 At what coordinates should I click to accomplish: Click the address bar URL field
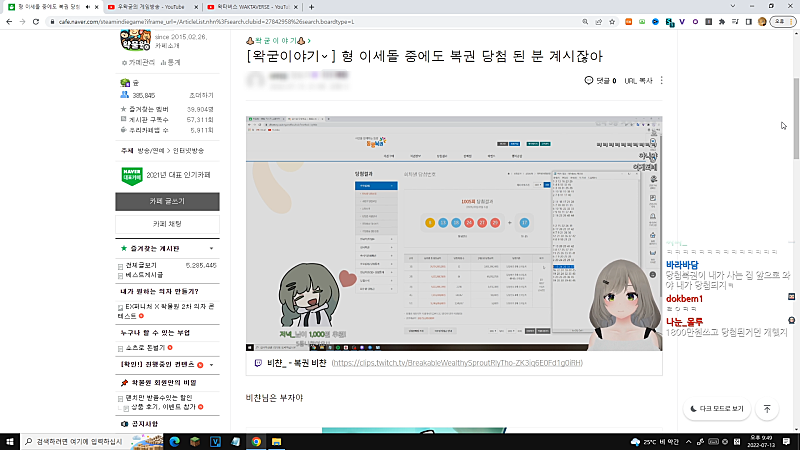click(x=316, y=21)
